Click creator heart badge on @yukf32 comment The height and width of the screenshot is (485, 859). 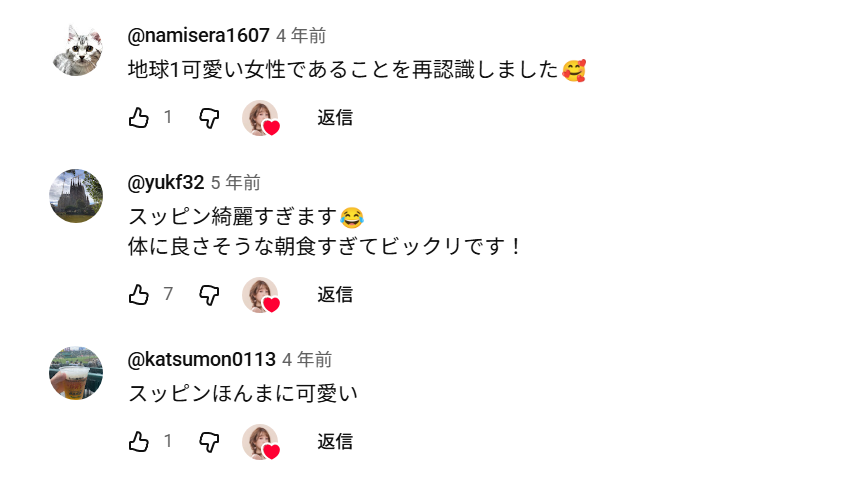261,296
